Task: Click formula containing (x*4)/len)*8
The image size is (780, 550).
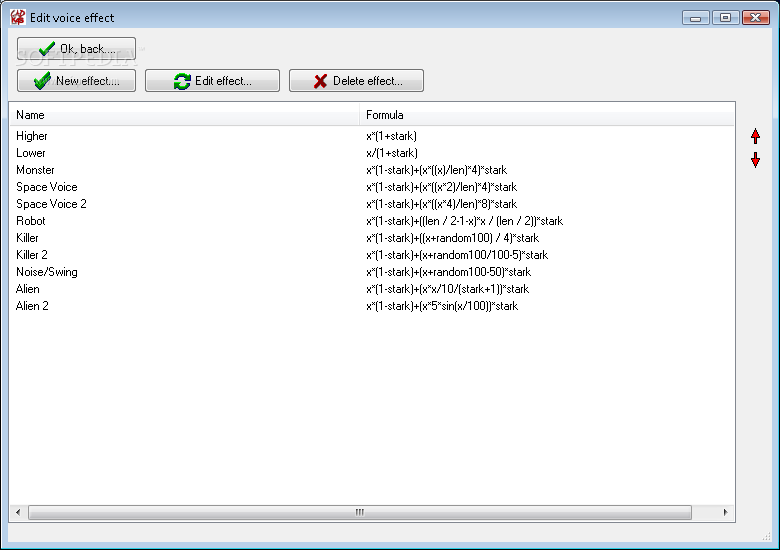Action: (x=441, y=204)
